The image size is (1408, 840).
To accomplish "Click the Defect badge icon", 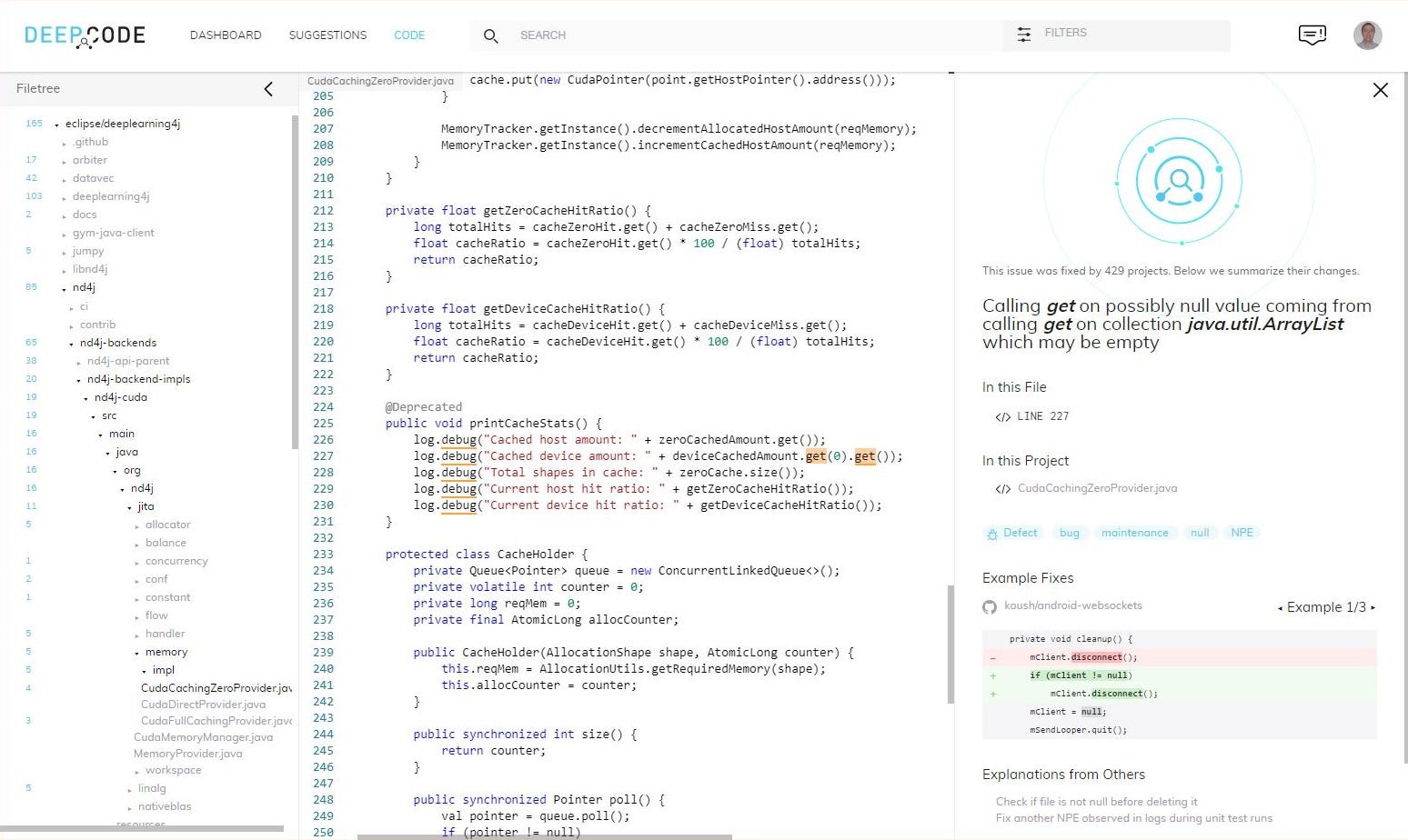I will coord(991,533).
